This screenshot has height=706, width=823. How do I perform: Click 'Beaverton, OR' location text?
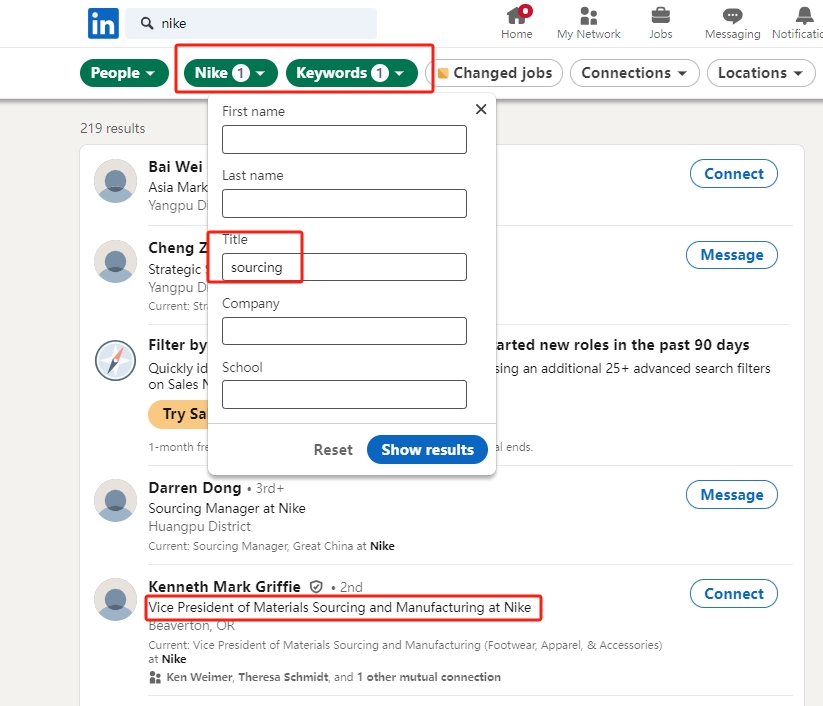pos(192,626)
